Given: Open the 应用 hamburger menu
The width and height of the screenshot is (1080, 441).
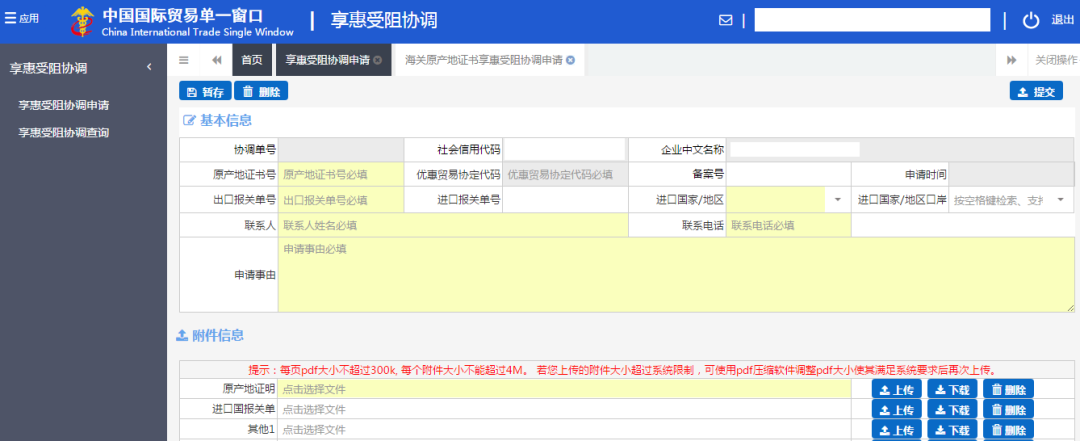Looking at the screenshot, I should (x=22, y=19).
